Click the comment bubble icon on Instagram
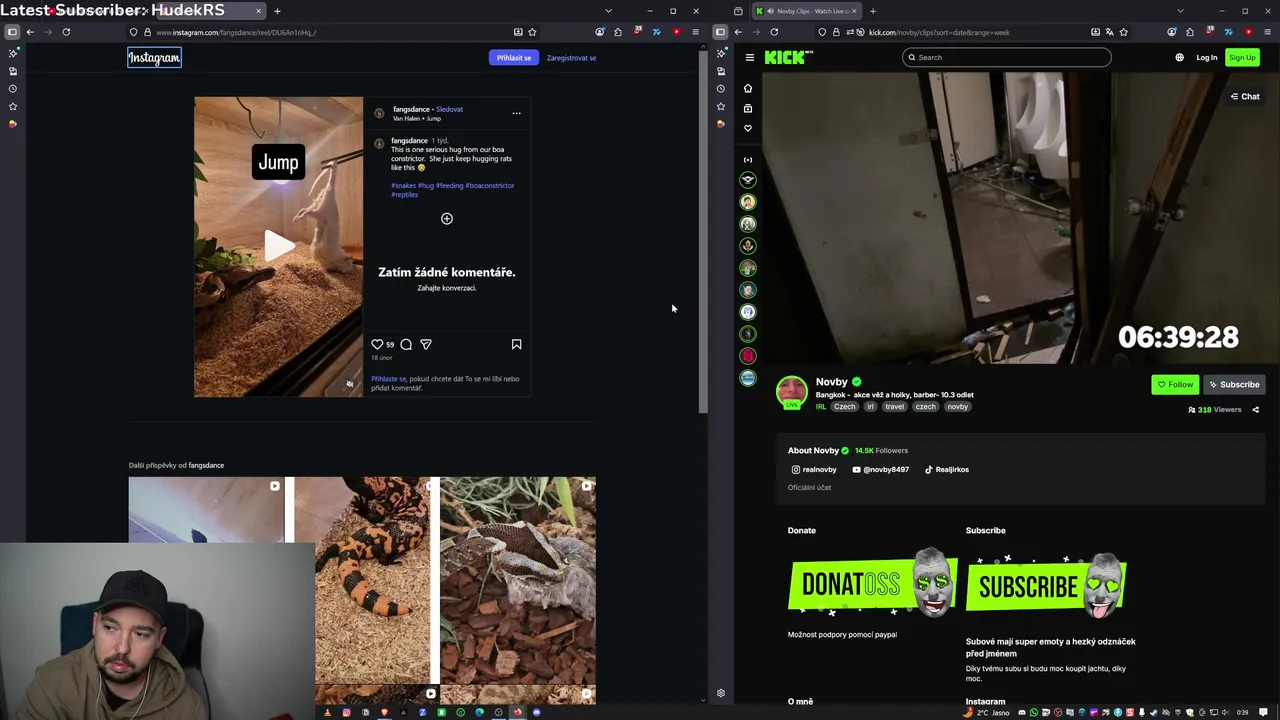This screenshot has height=720, width=1280. click(406, 344)
